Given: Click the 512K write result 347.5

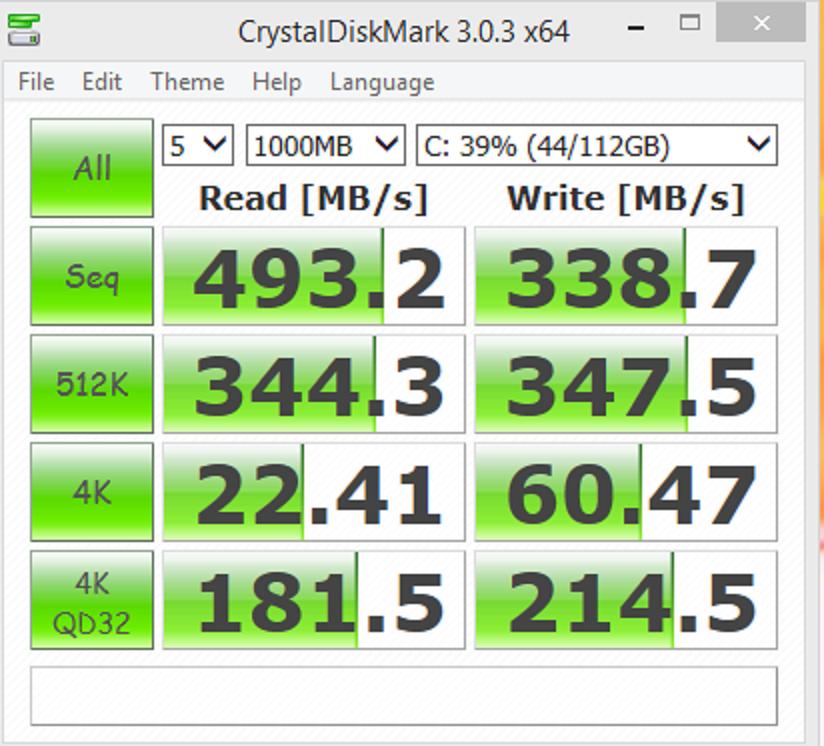Looking at the screenshot, I should 626,384.
